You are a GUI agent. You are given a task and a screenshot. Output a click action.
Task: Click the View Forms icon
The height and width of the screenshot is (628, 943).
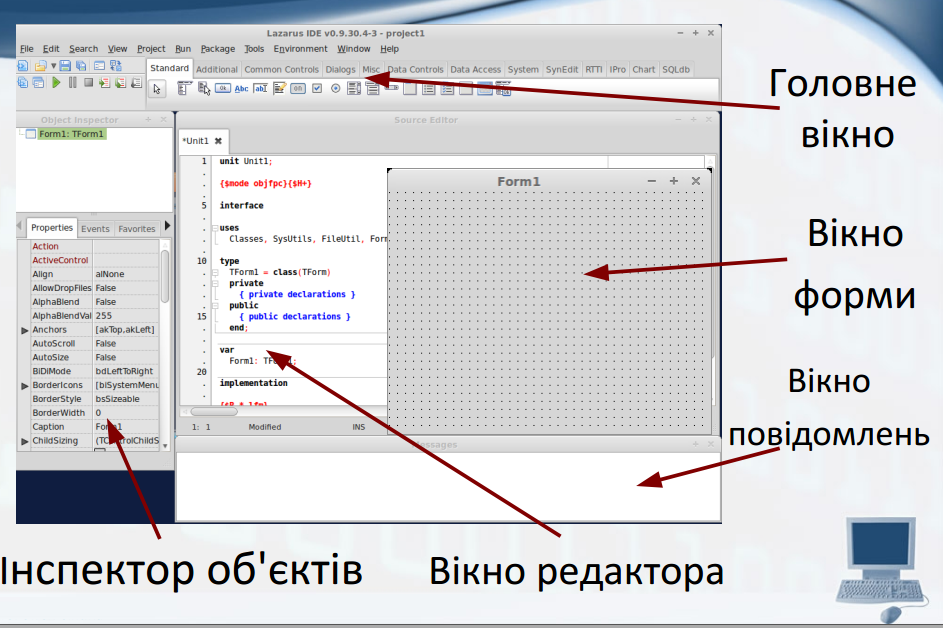coord(38,82)
